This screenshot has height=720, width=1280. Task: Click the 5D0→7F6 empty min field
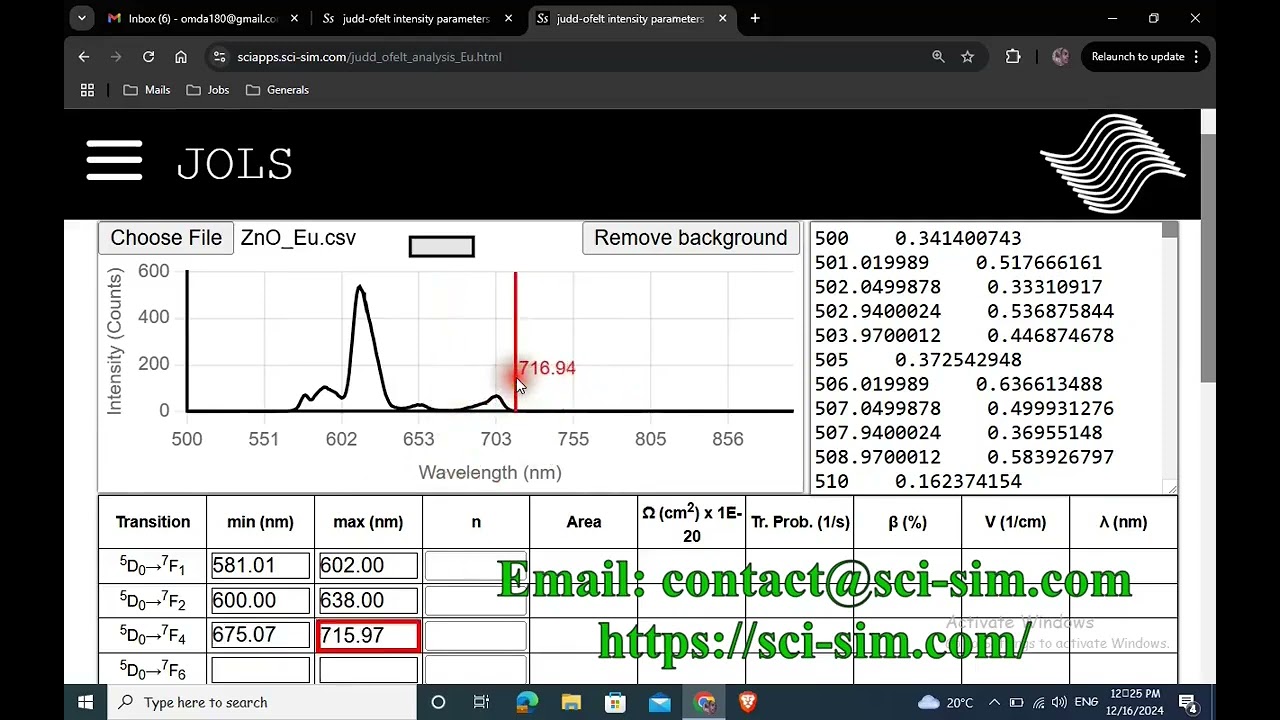260,671
